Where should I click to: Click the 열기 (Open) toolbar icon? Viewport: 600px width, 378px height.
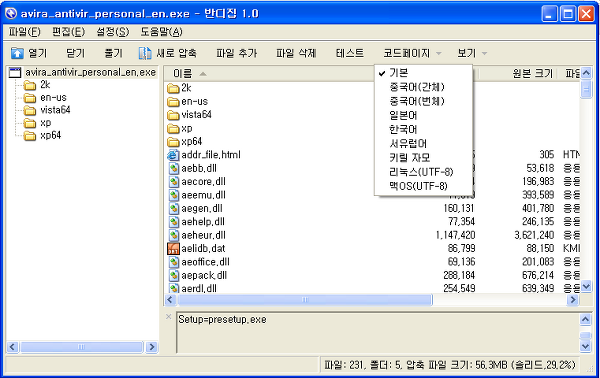click(17, 53)
